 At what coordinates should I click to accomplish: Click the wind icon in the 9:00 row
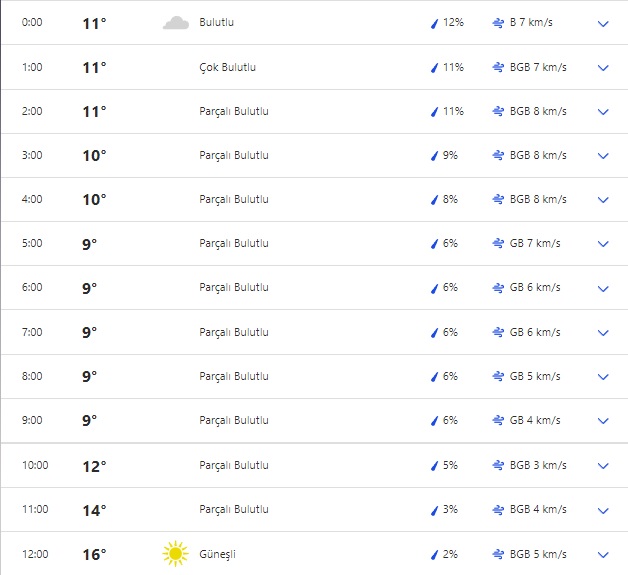click(498, 421)
